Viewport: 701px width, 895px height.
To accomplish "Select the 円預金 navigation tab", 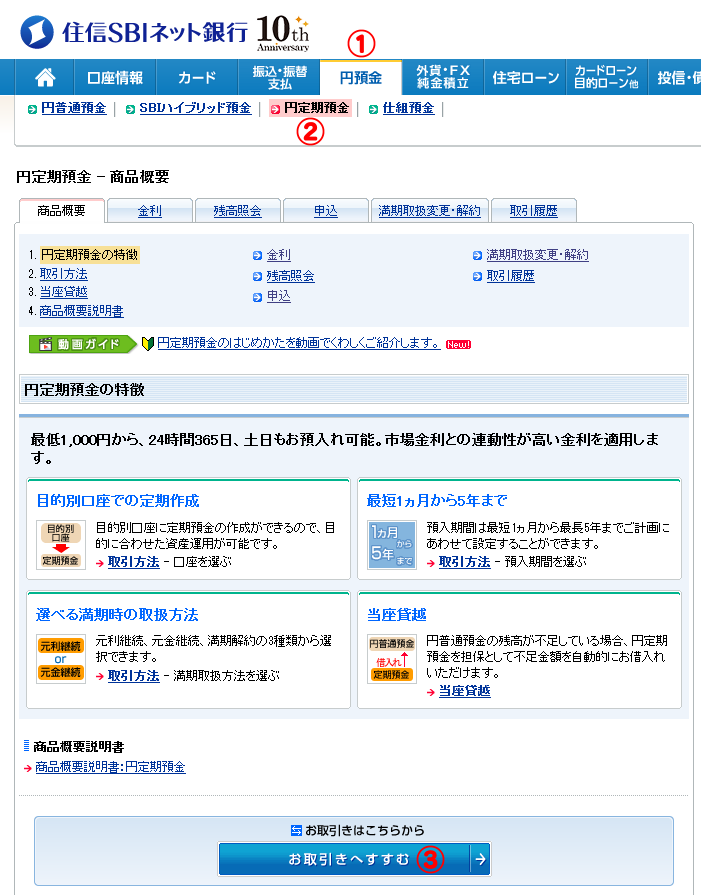I will 361,78.
